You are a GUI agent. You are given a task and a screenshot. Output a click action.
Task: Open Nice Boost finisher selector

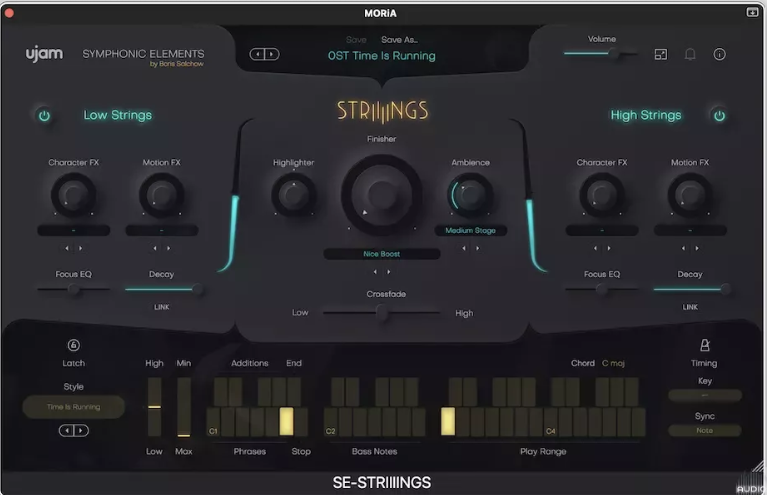[x=382, y=254]
